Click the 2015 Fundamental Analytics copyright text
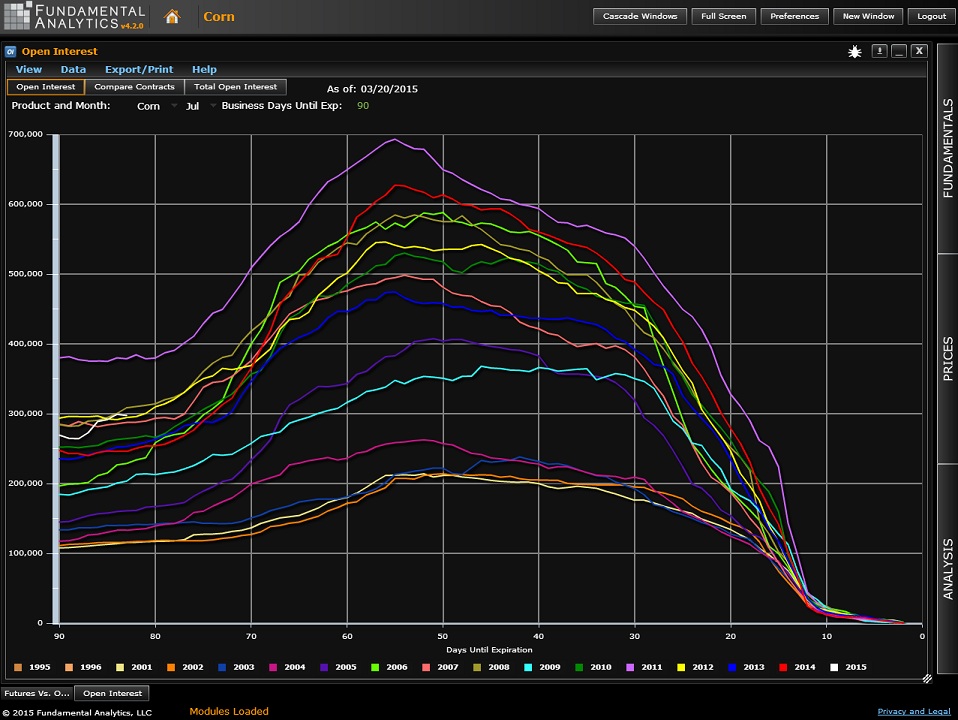 (77, 713)
